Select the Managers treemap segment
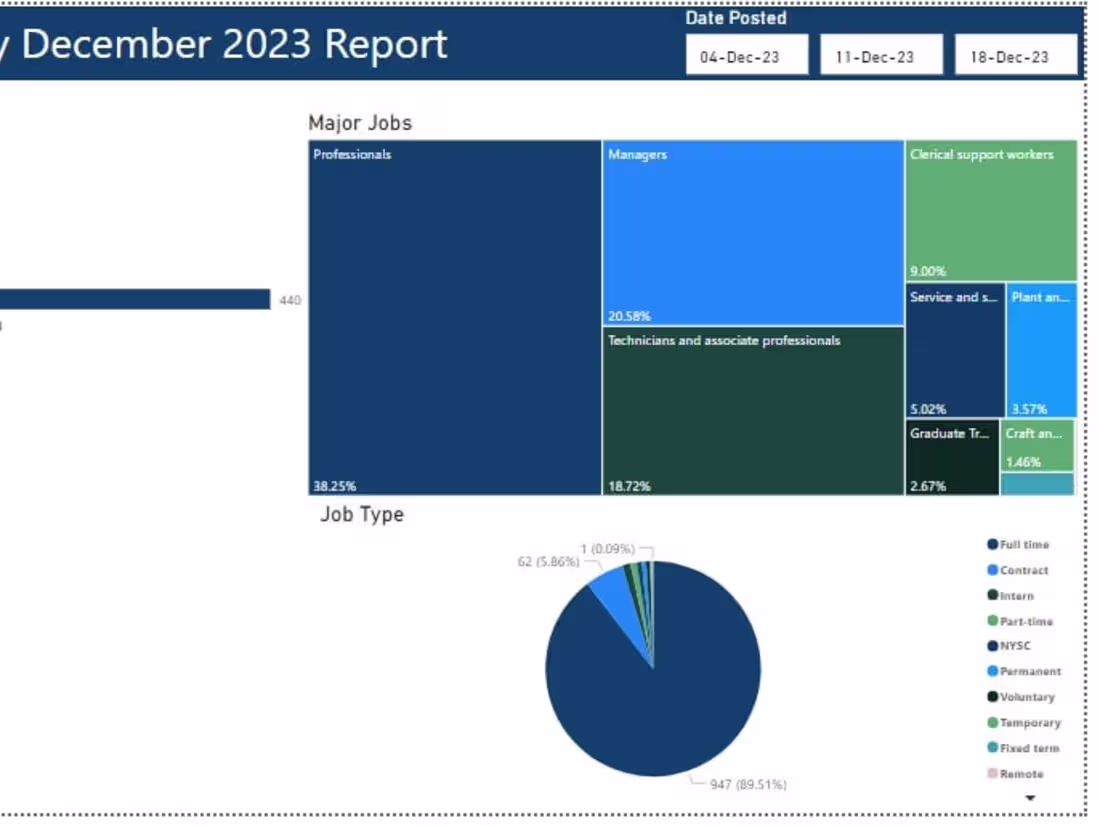 750,230
